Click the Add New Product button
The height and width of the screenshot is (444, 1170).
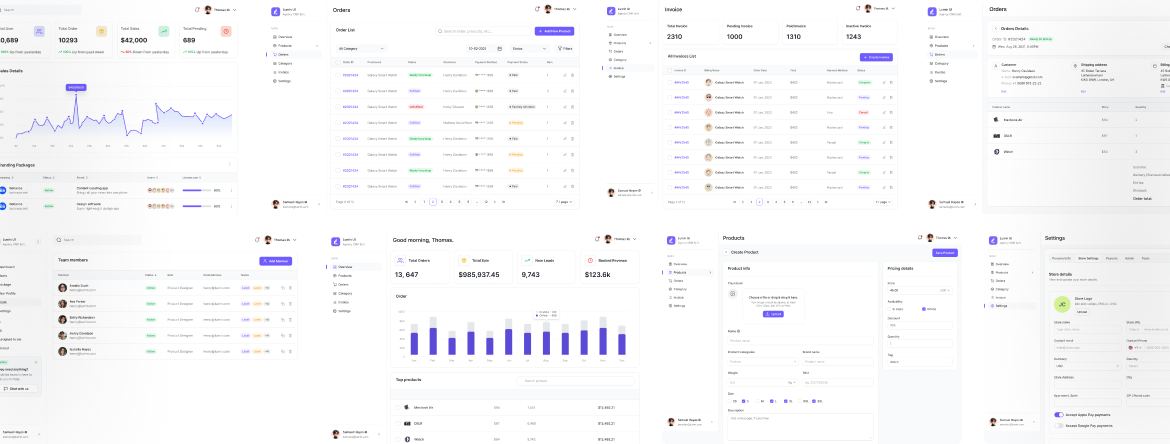coord(554,31)
